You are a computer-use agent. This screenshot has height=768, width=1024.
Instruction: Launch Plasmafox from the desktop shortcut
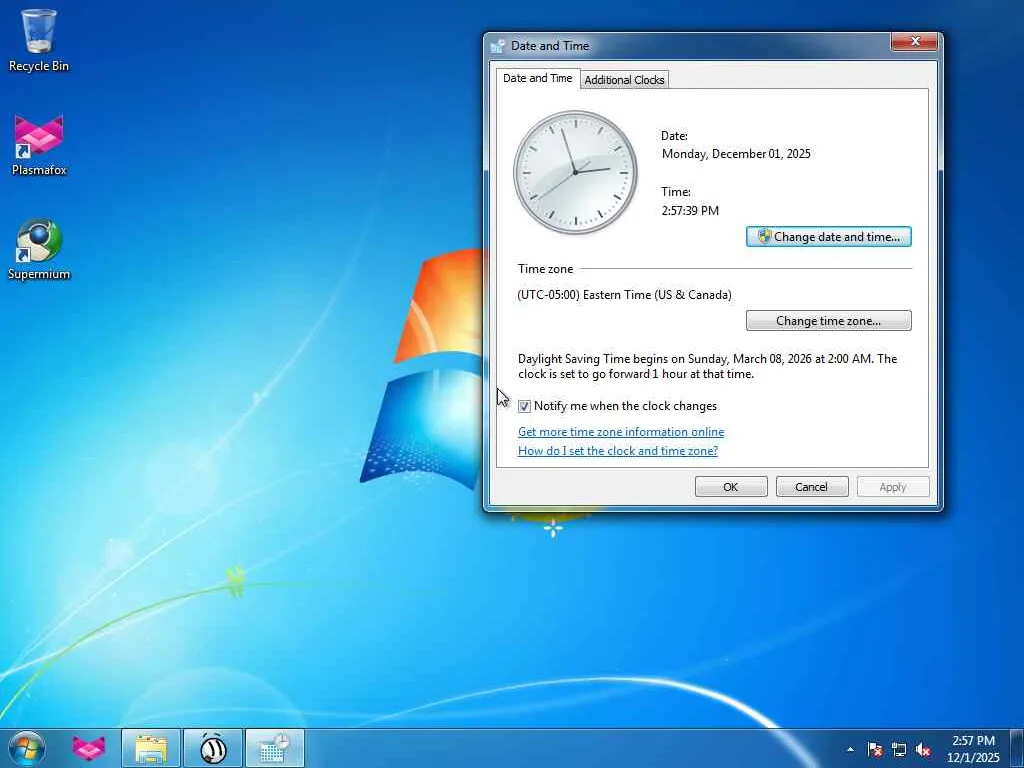pos(39,145)
